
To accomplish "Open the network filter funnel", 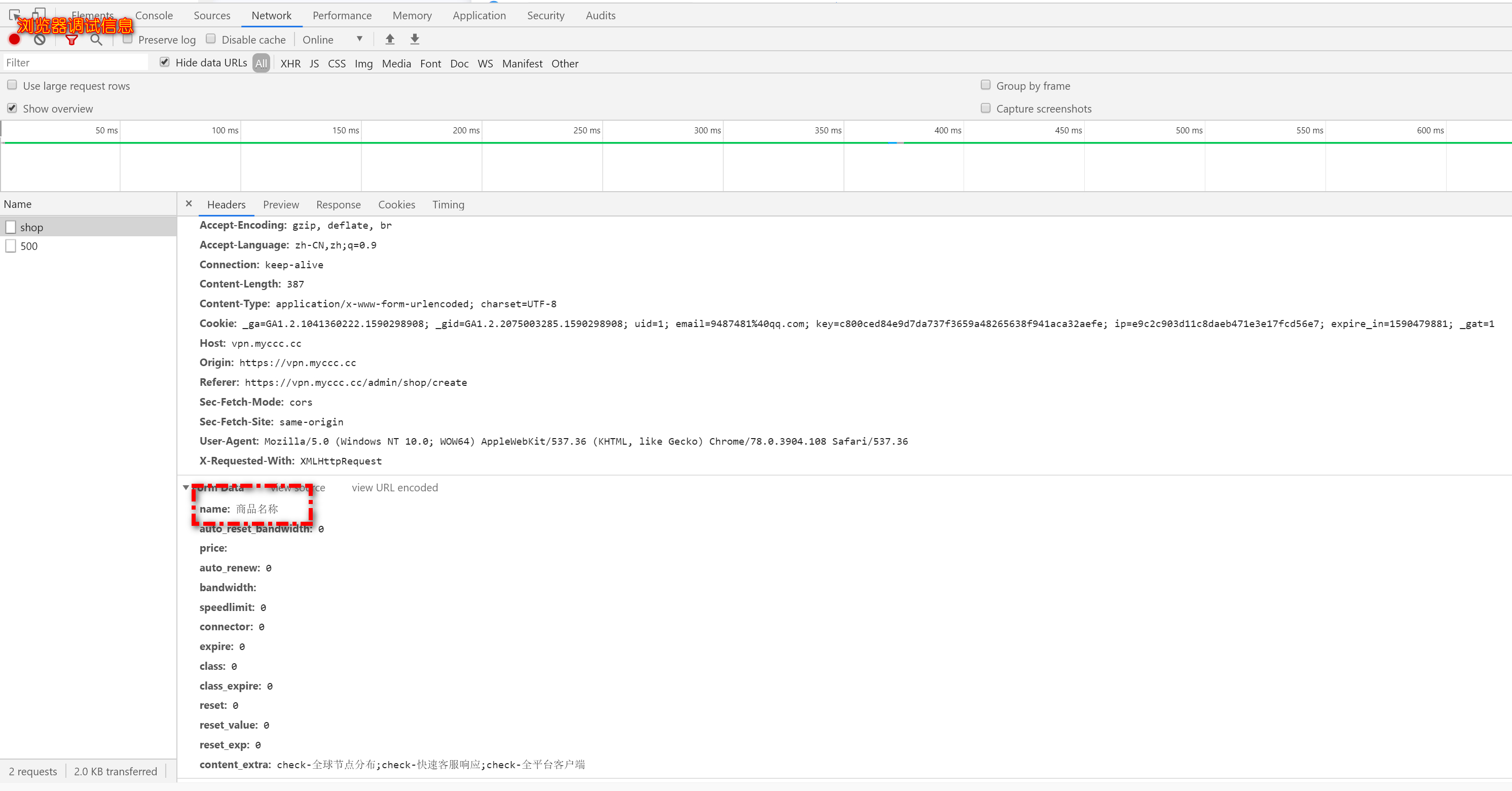I will point(71,40).
